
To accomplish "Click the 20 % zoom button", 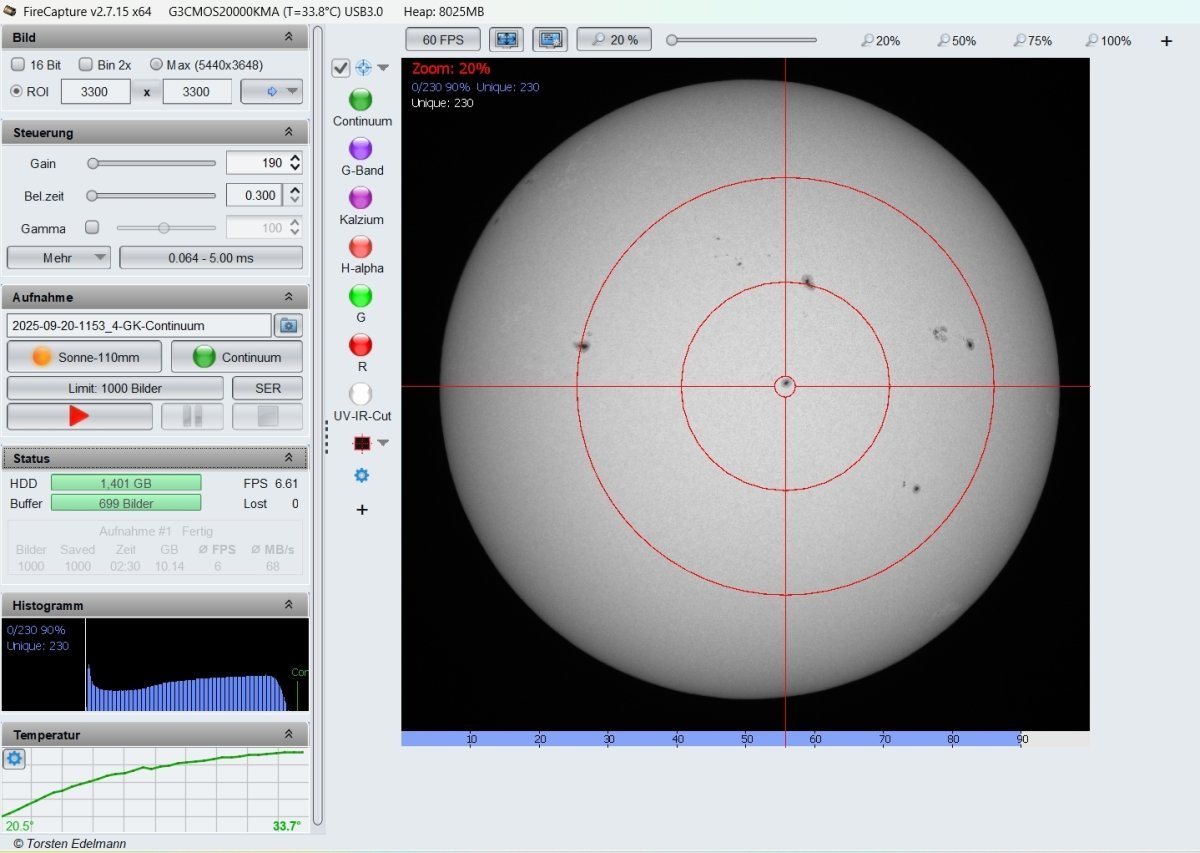I will tap(614, 40).
